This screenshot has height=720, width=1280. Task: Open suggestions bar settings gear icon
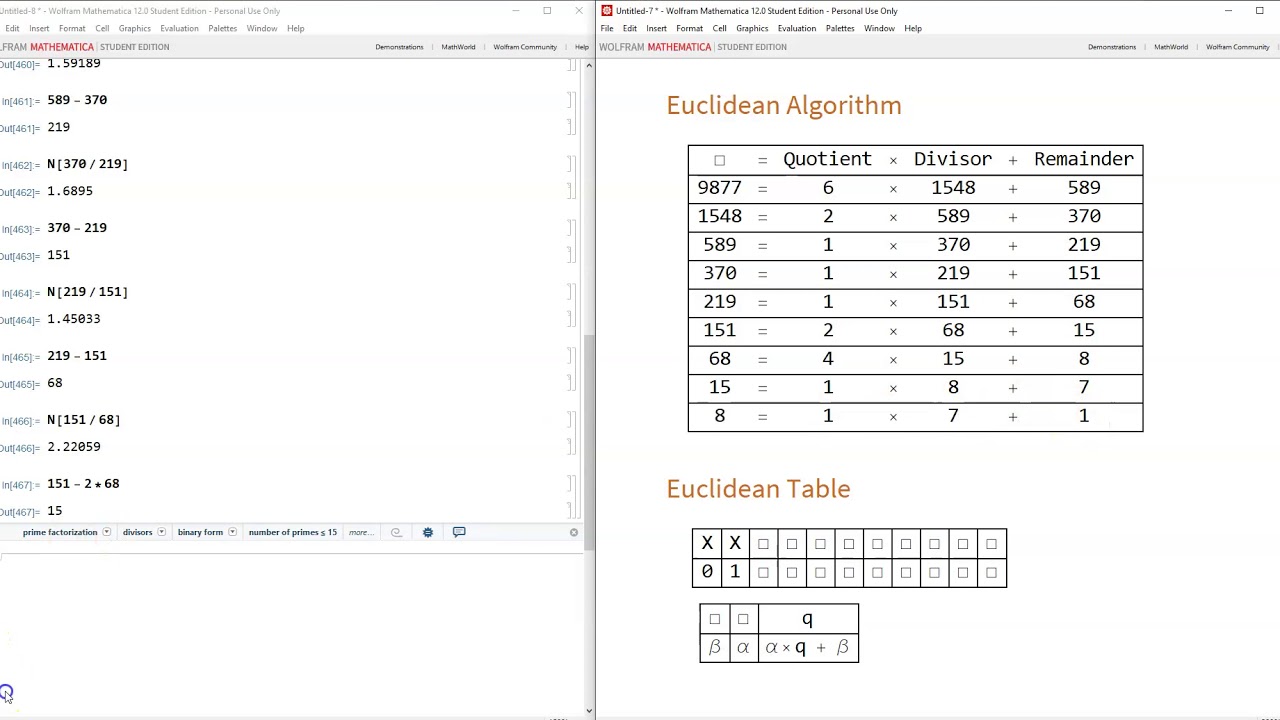coord(428,532)
